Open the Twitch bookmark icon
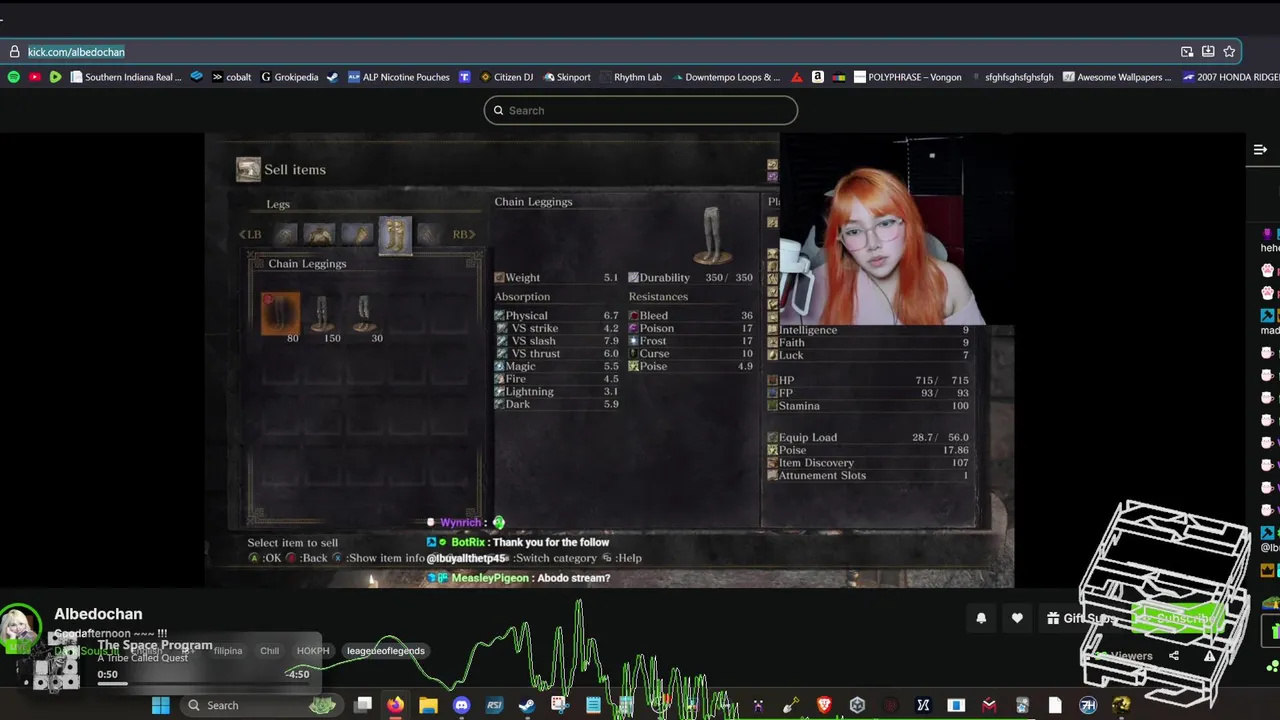The width and height of the screenshot is (1280, 720). tap(464, 77)
